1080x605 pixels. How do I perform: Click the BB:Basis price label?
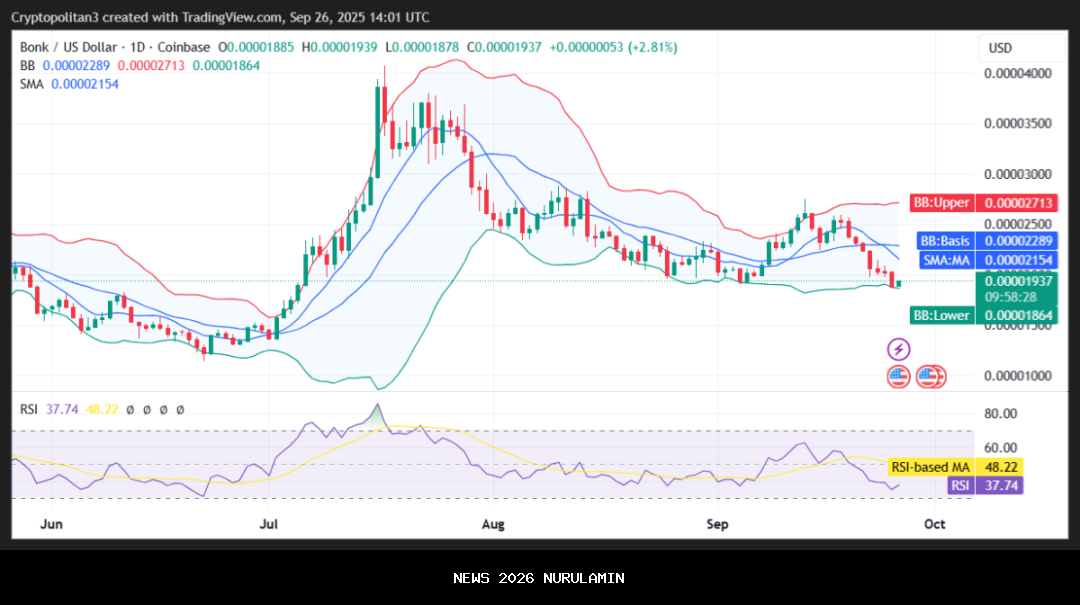coord(943,241)
